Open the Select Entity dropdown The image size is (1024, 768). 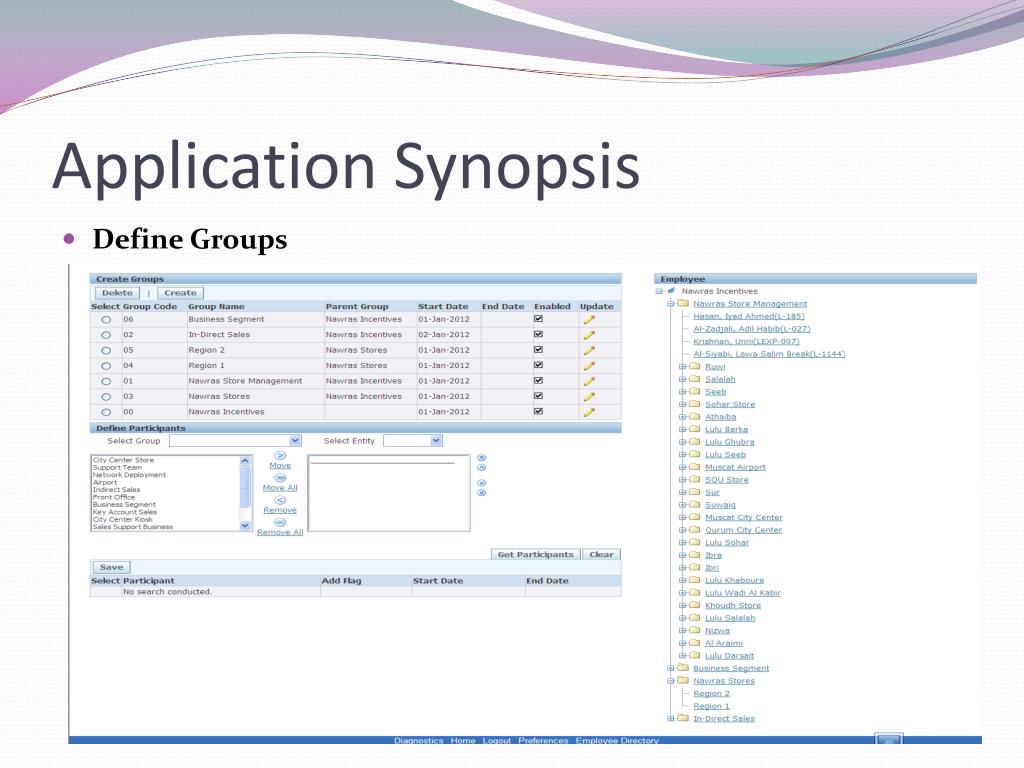413,441
